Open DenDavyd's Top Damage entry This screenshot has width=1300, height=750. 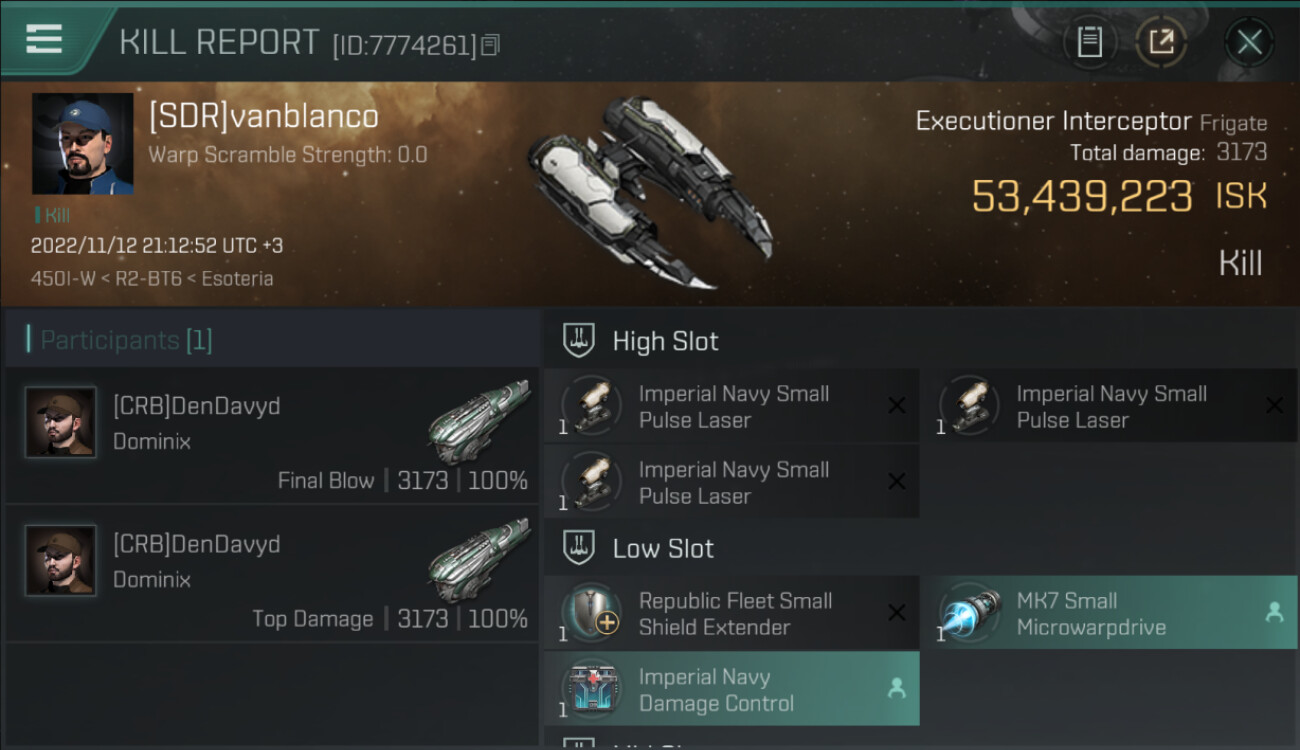coord(270,573)
